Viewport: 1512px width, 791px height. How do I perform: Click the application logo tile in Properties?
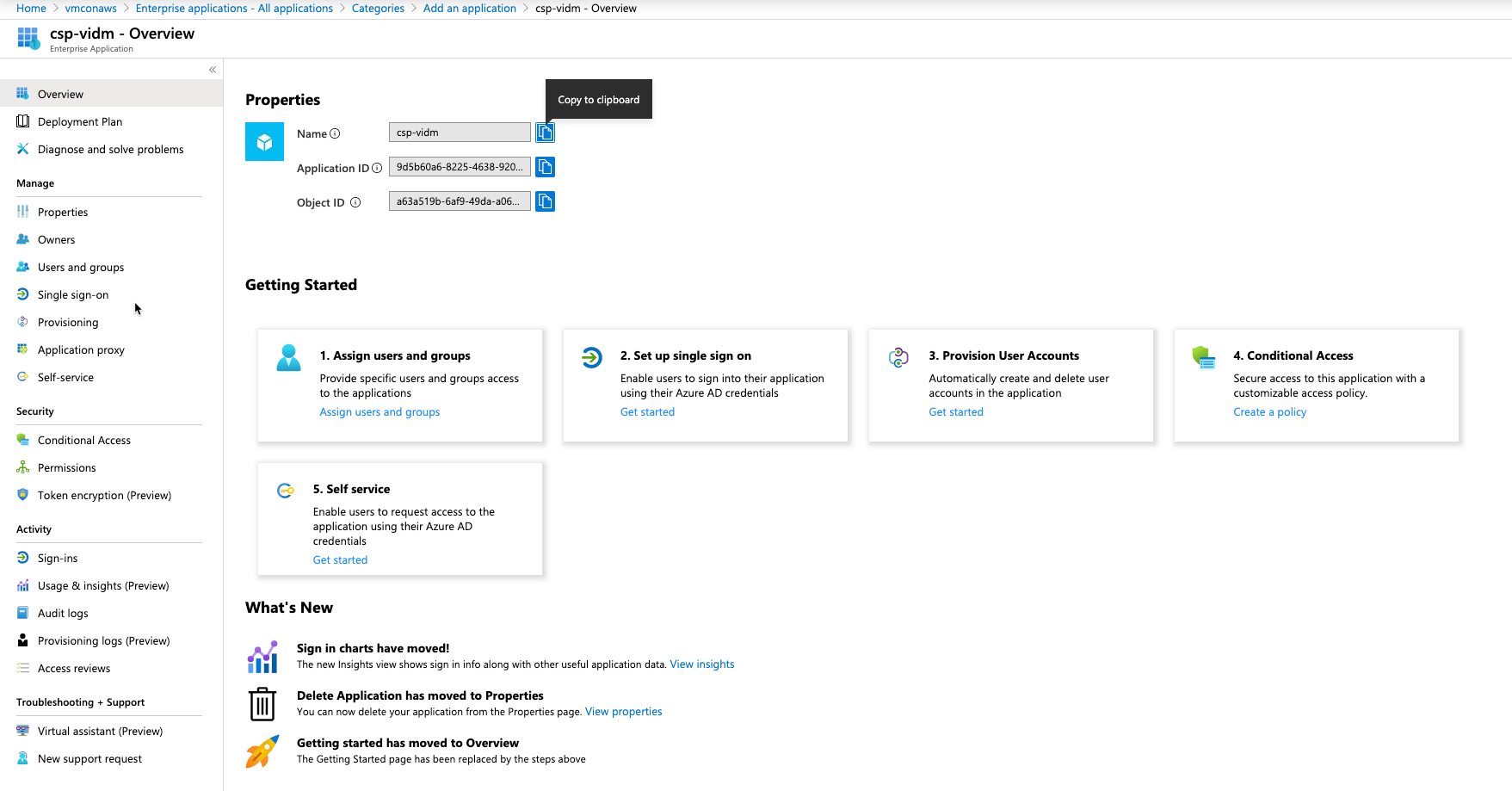click(264, 142)
